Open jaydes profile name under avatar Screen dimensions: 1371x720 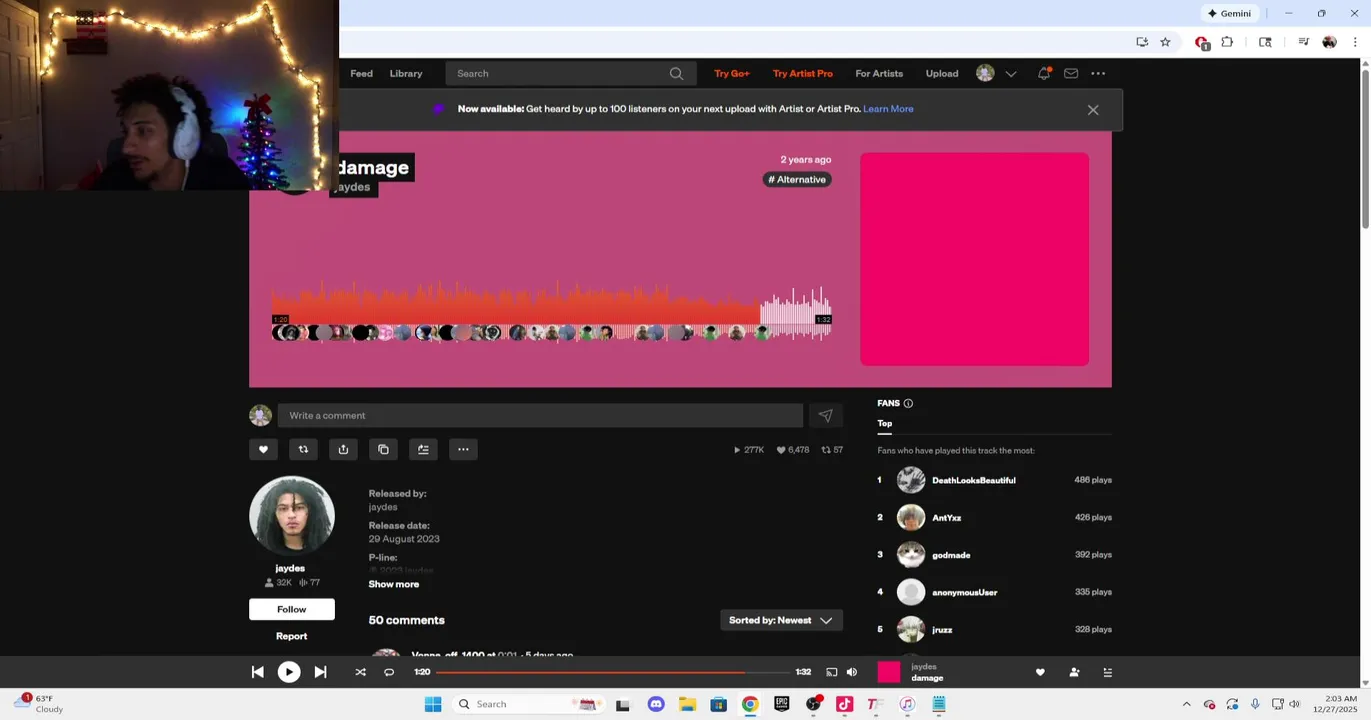point(290,568)
